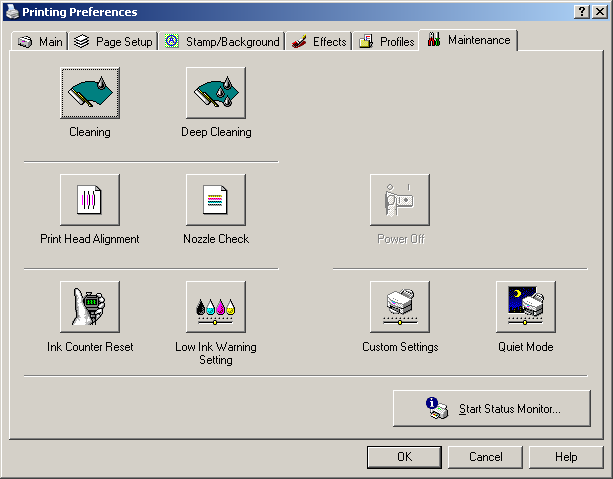
Task: Open the Stamp/Background tab
Action: 222,42
